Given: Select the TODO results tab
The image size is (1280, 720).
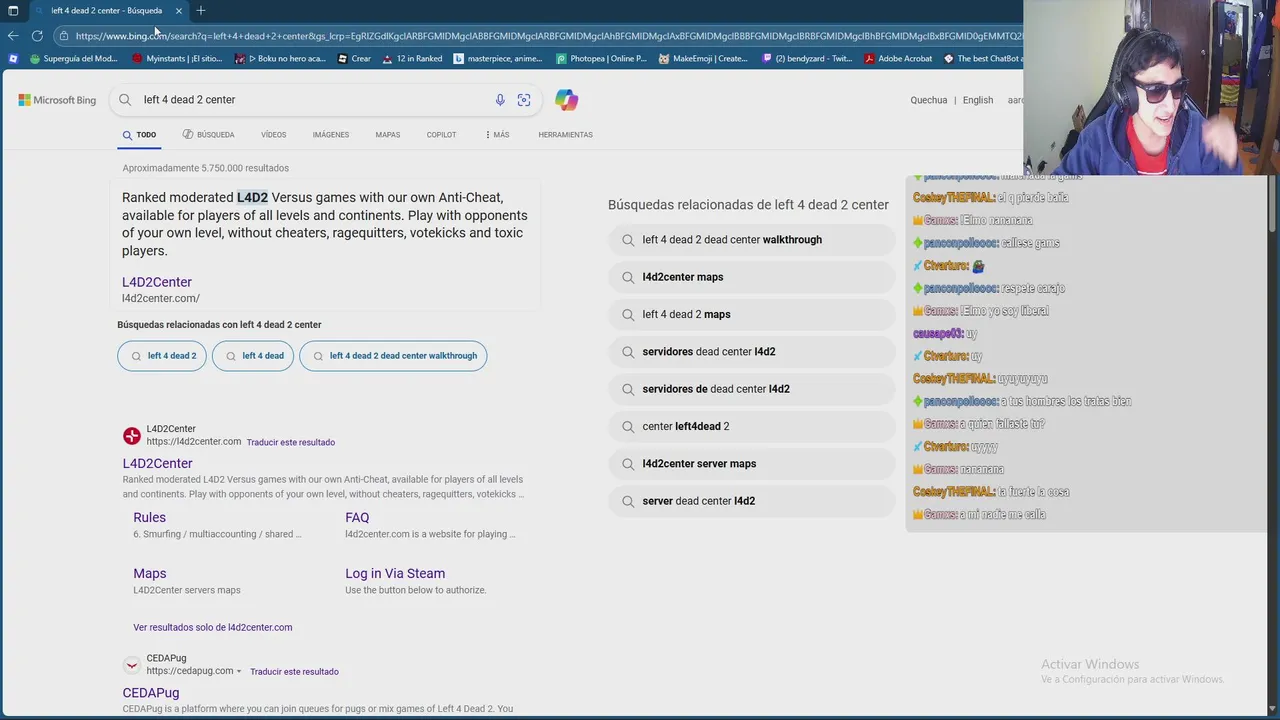Looking at the screenshot, I should (139, 135).
